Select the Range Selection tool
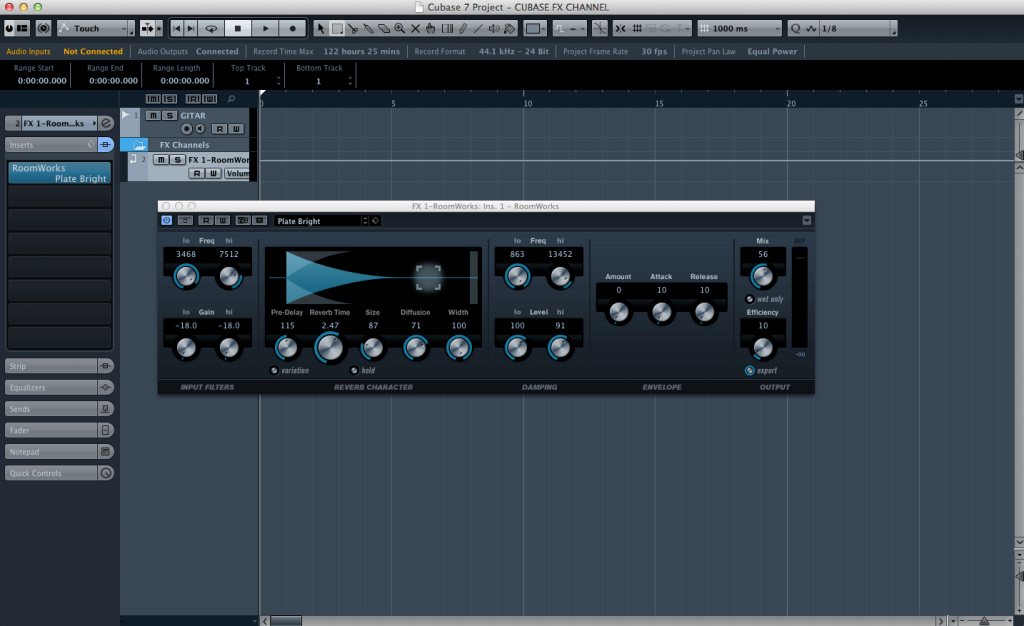This screenshot has height=626, width=1024. pos(337,29)
